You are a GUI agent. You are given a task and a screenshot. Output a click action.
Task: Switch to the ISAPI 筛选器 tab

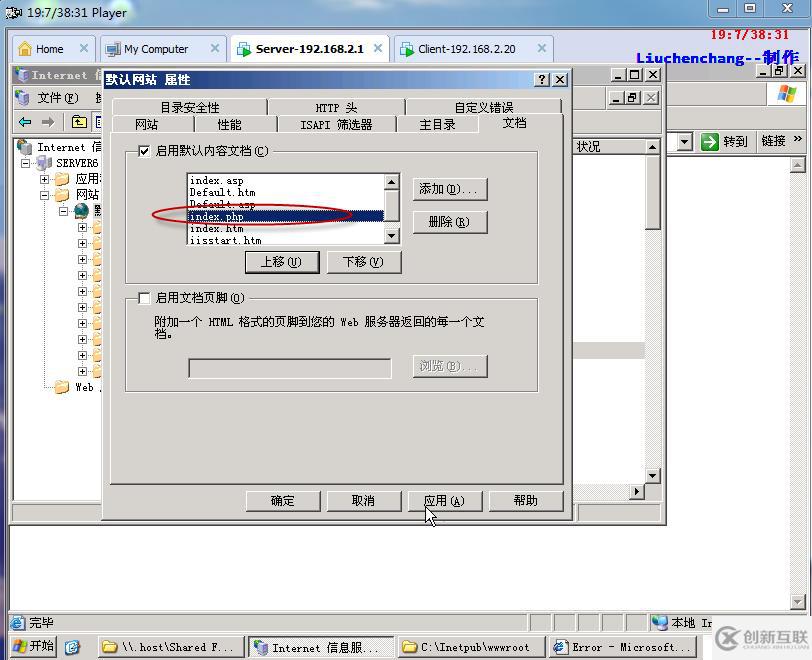tap(336, 124)
